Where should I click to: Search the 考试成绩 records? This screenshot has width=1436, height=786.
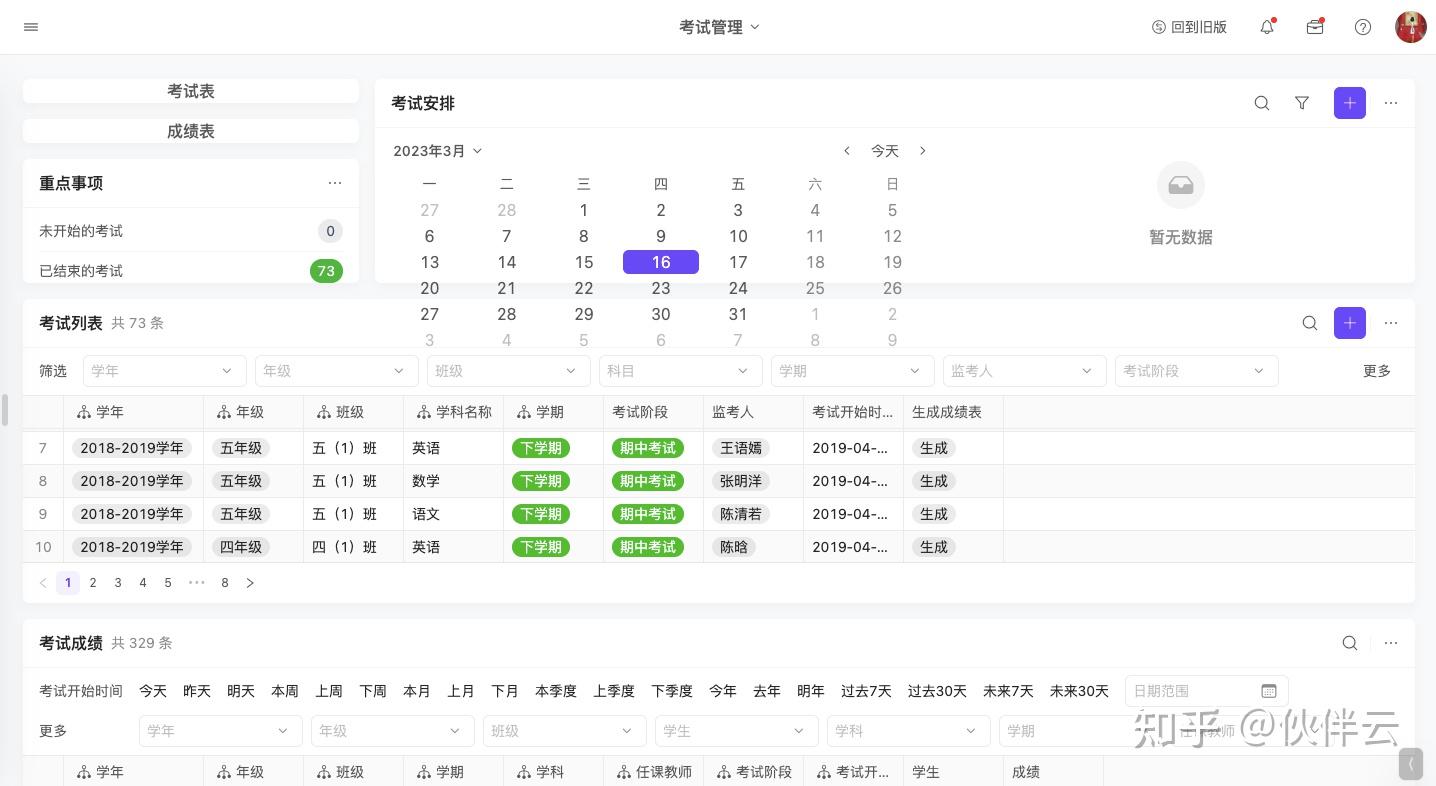[x=1350, y=643]
